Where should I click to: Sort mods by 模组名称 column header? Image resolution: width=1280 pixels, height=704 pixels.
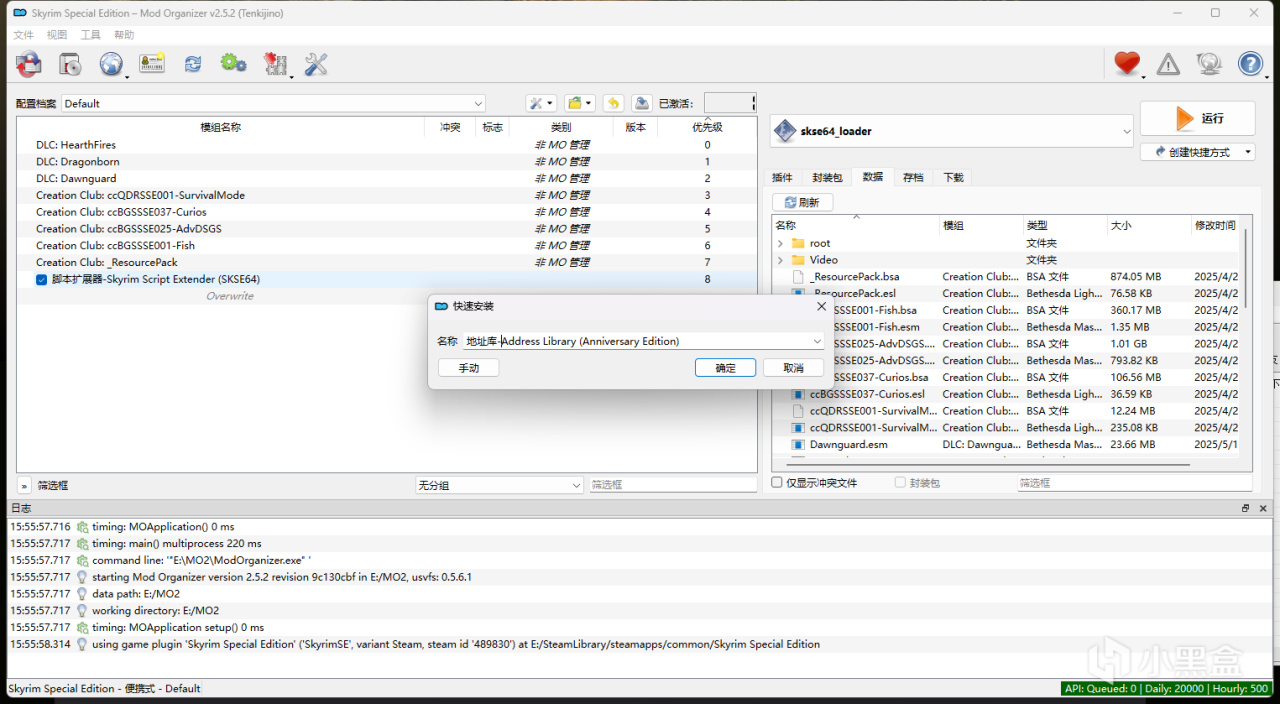click(220, 127)
